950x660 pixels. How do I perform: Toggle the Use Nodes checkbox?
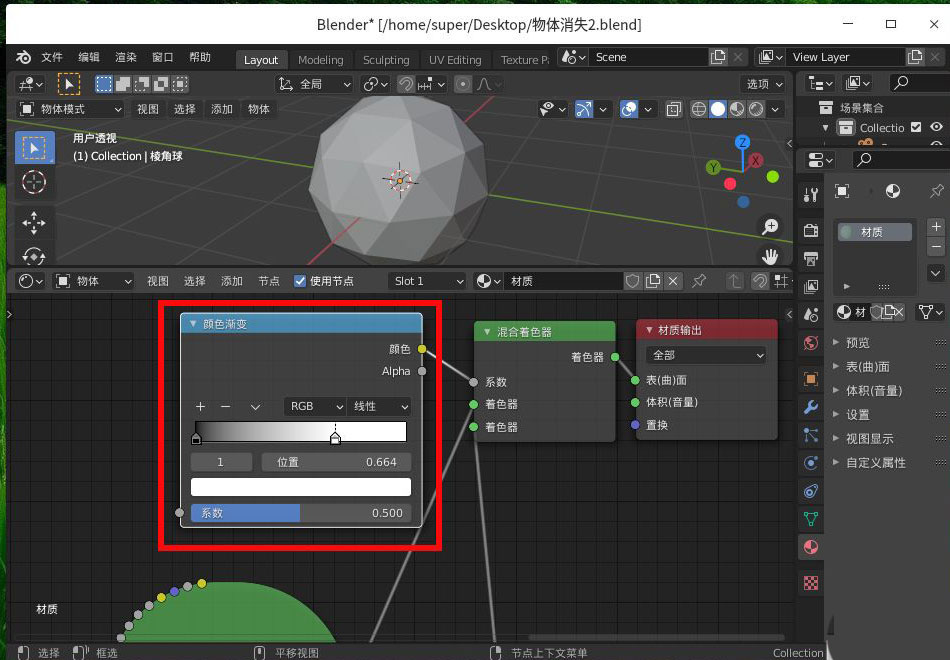(300, 281)
